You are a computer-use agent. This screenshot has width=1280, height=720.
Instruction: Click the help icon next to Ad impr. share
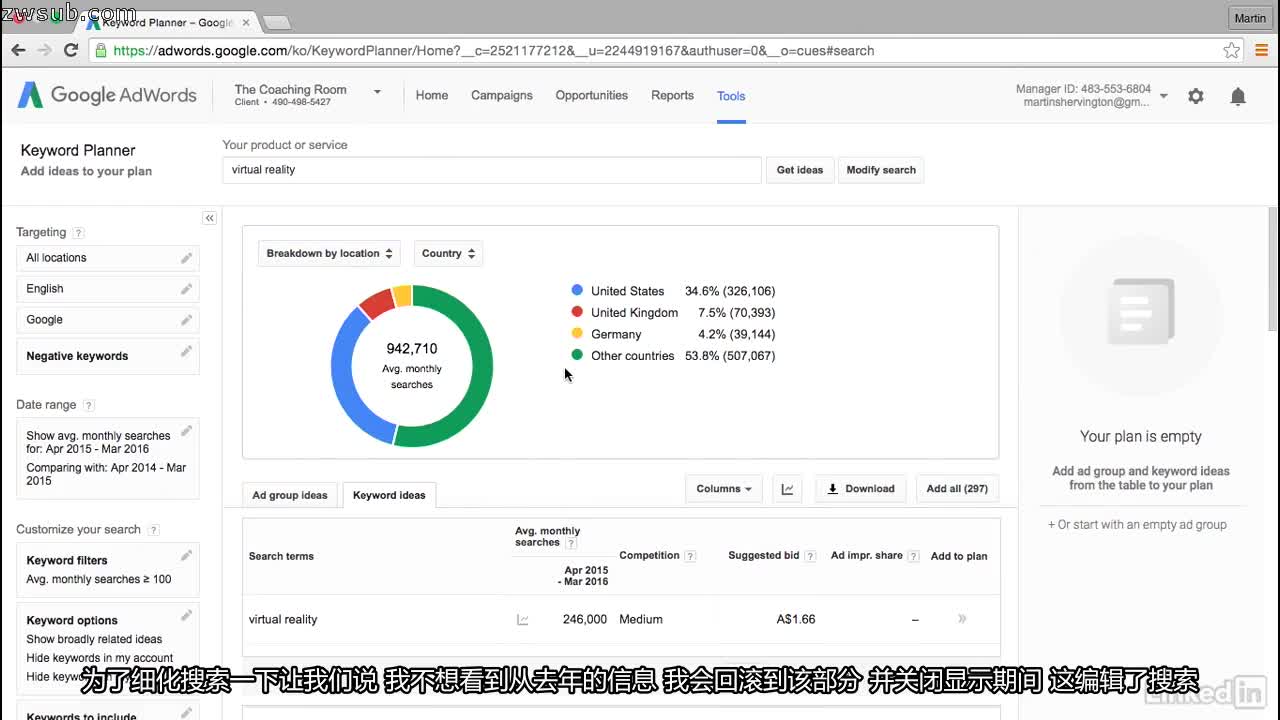(x=913, y=556)
